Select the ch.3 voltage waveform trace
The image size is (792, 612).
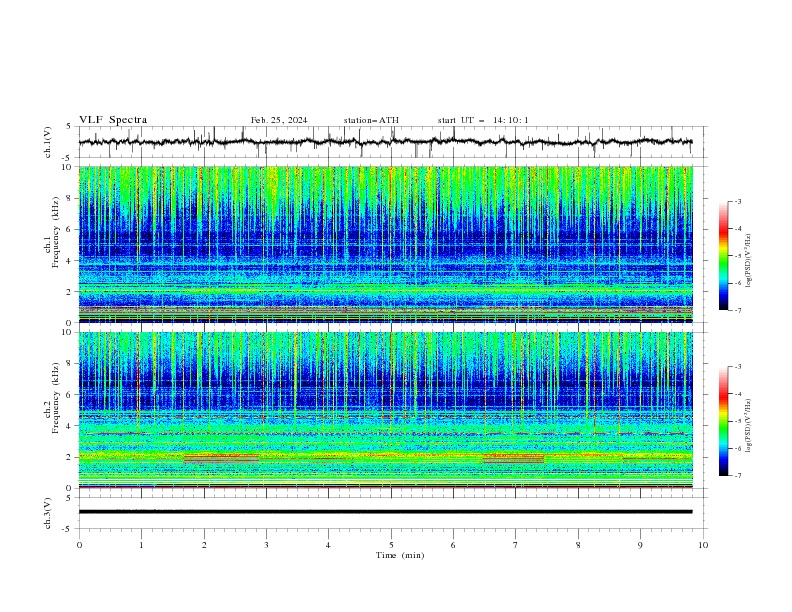(x=386, y=512)
